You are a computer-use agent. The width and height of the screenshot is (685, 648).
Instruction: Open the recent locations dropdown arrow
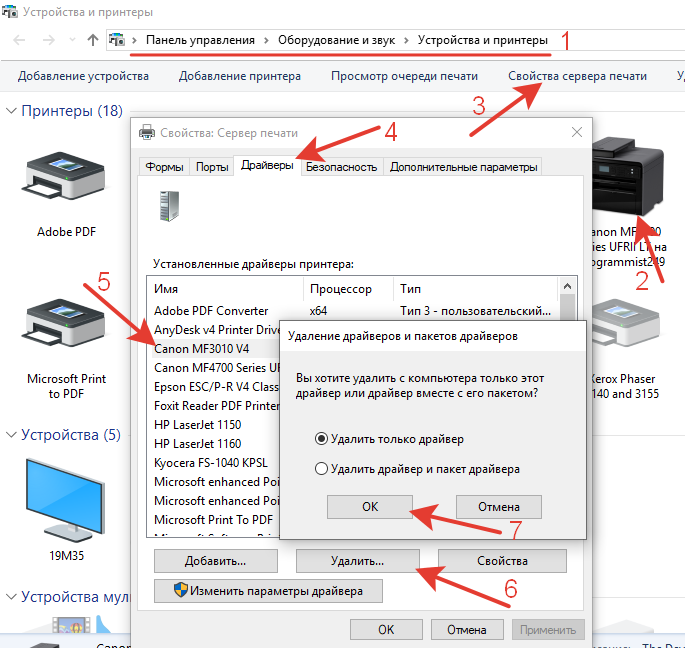coord(73,40)
